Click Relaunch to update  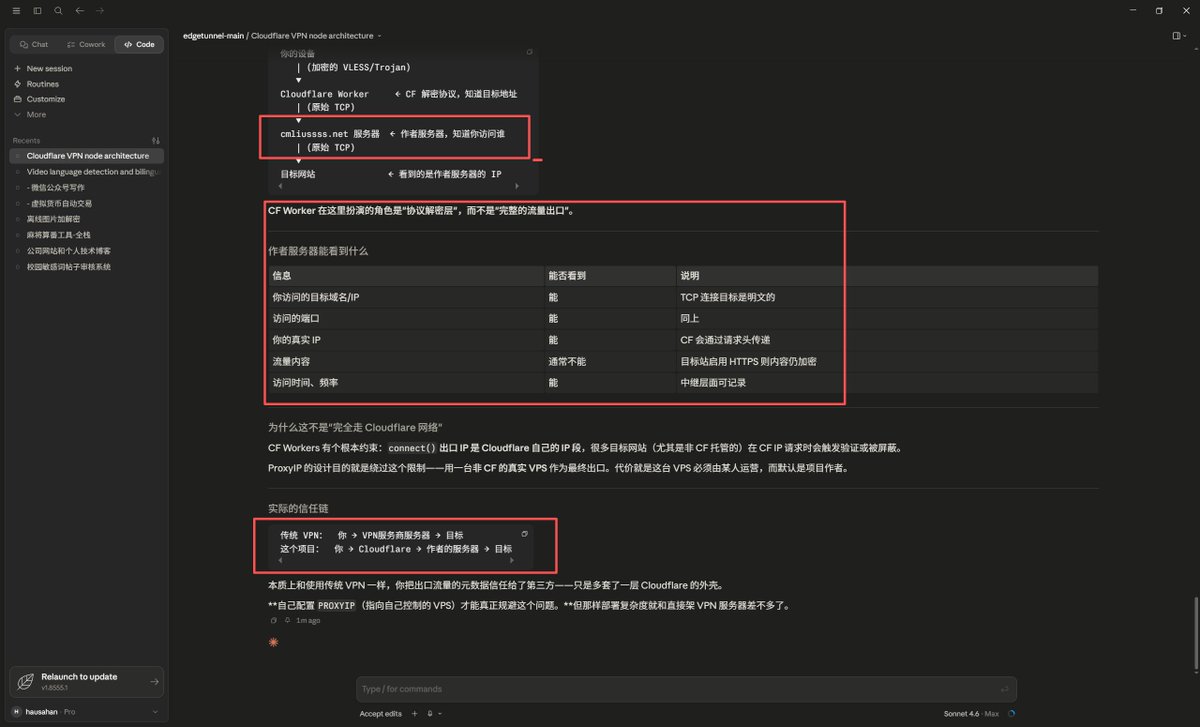pyautogui.click(x=86, y=682)
